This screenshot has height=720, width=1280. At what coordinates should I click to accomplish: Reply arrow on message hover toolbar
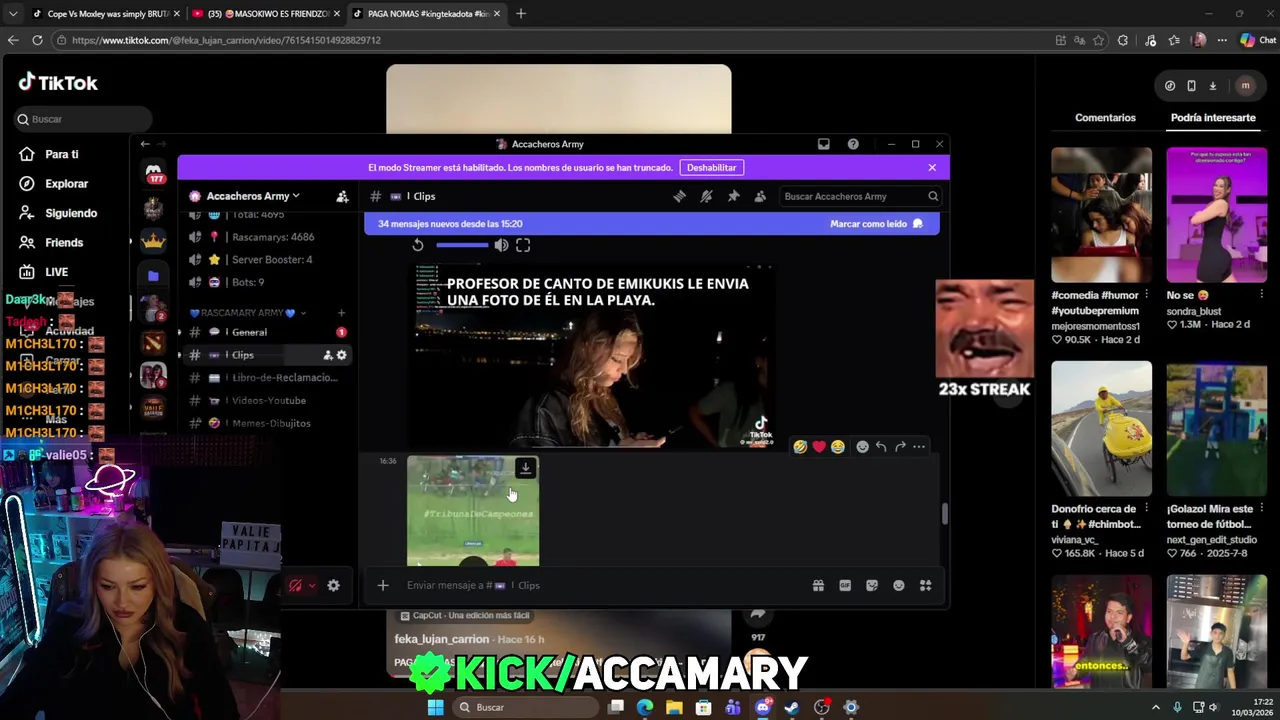(881, 447)
